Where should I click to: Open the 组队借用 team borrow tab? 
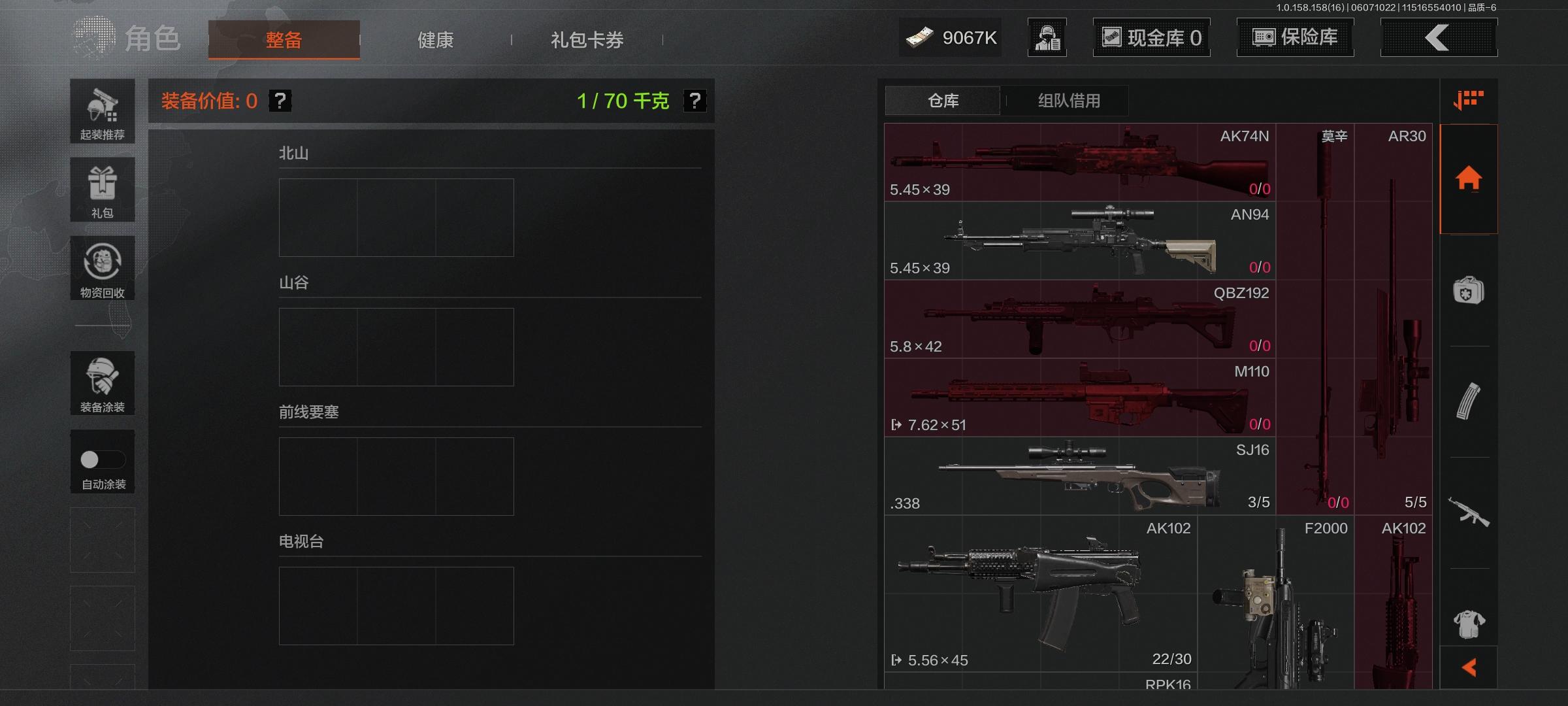click(x=1069, y=101)
